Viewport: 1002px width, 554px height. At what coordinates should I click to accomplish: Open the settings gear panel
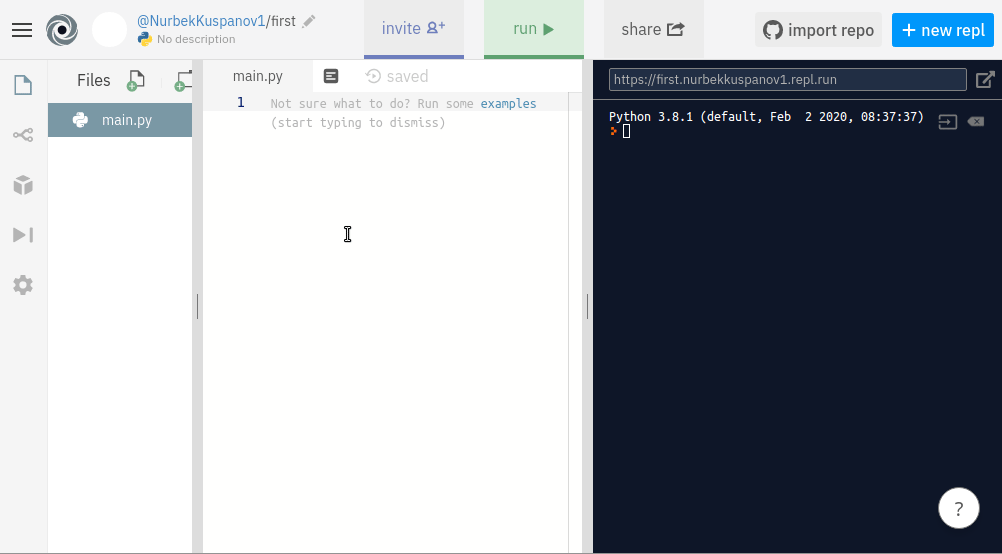pos(22,285)
